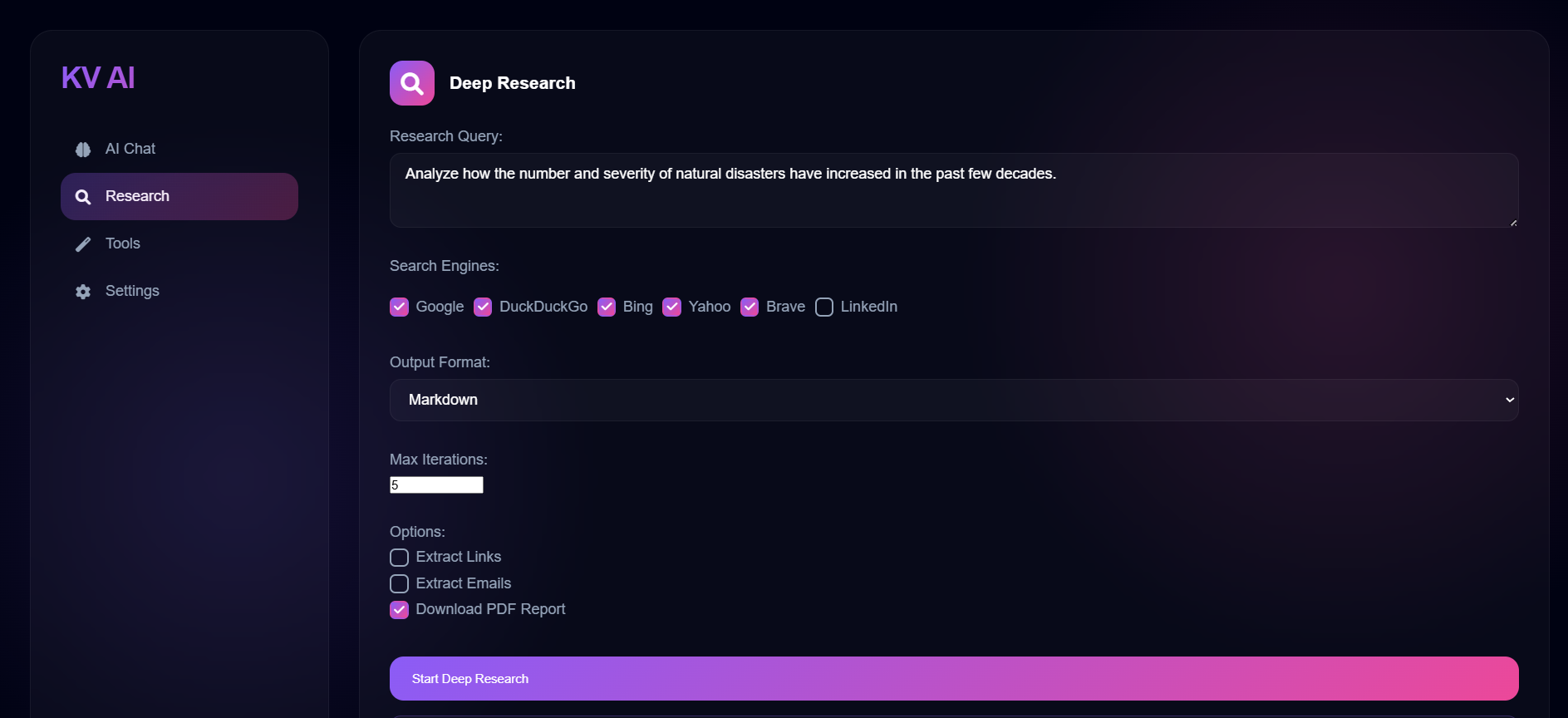Open the Output Format Markdown dropdown
Viewport: 1568px width, 718px height.
pyautogui.click(x=954, y=401)
